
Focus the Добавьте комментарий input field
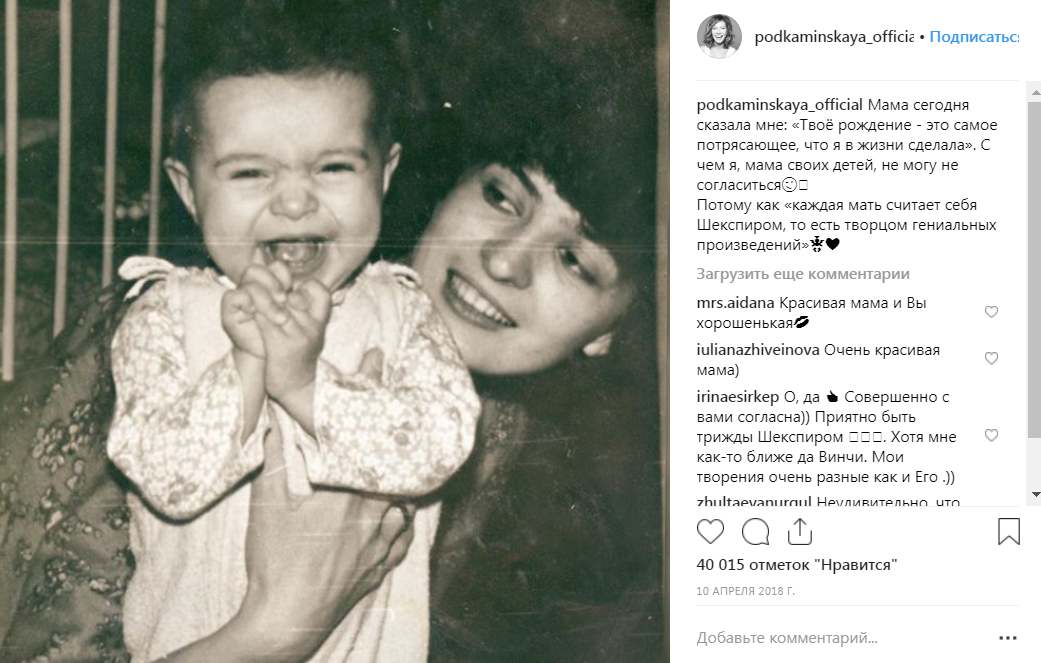point(843,638)
